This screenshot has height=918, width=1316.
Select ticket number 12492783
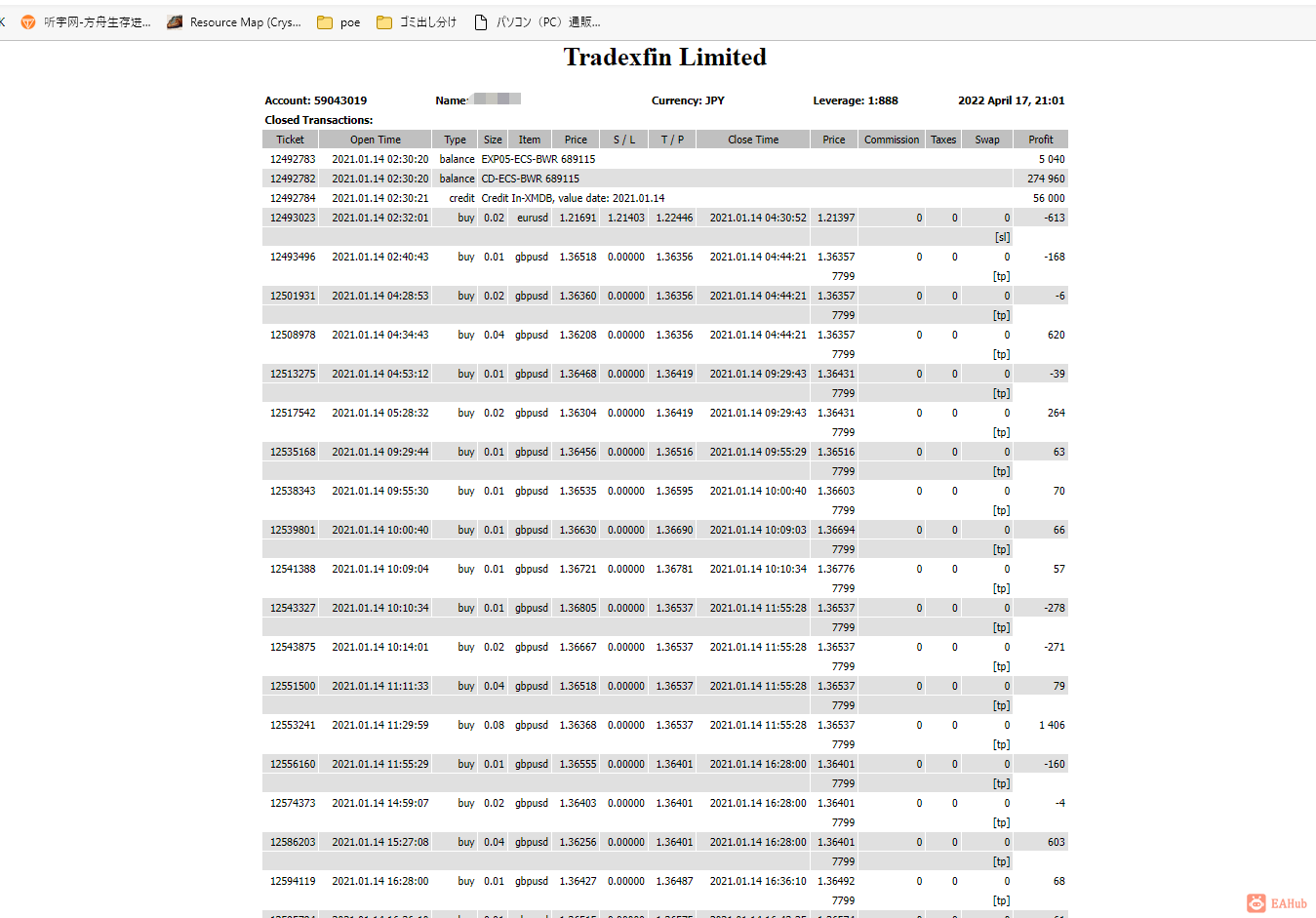[x=293, y=159]
